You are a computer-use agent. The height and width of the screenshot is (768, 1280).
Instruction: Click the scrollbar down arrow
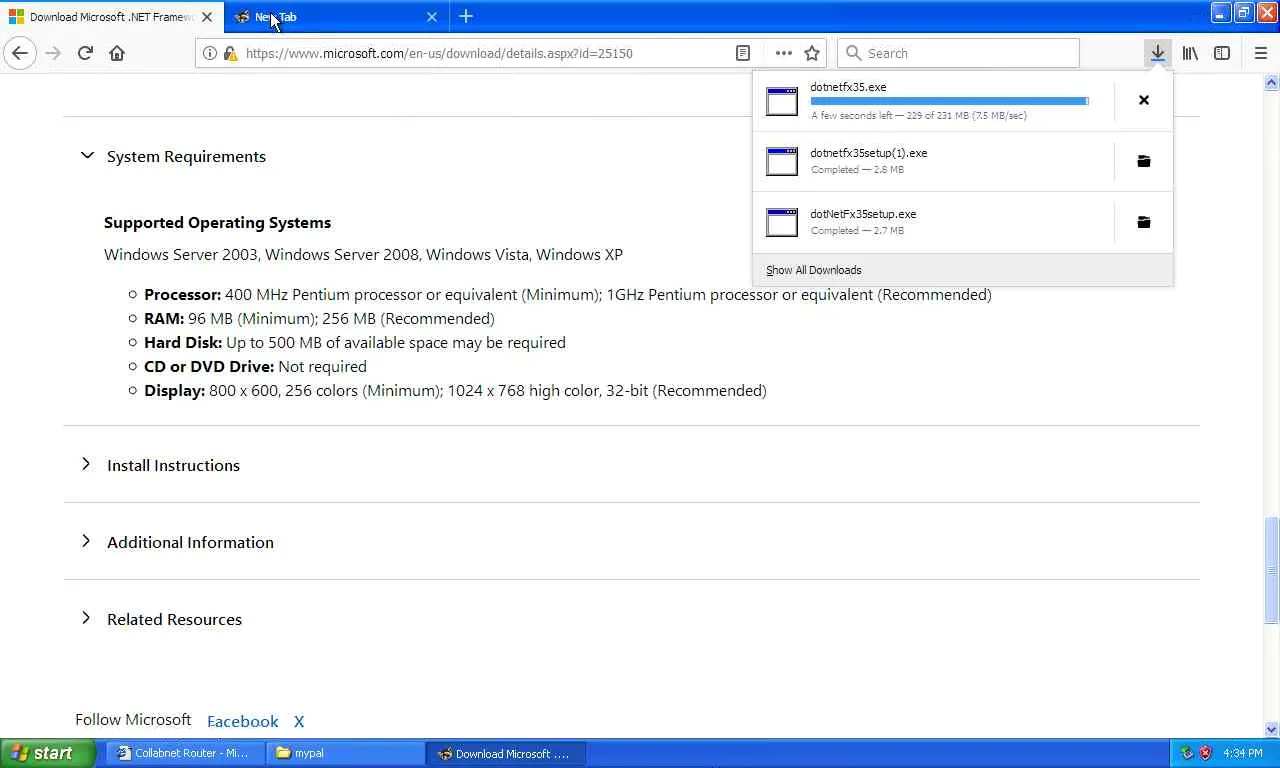tap(1272, 730)
